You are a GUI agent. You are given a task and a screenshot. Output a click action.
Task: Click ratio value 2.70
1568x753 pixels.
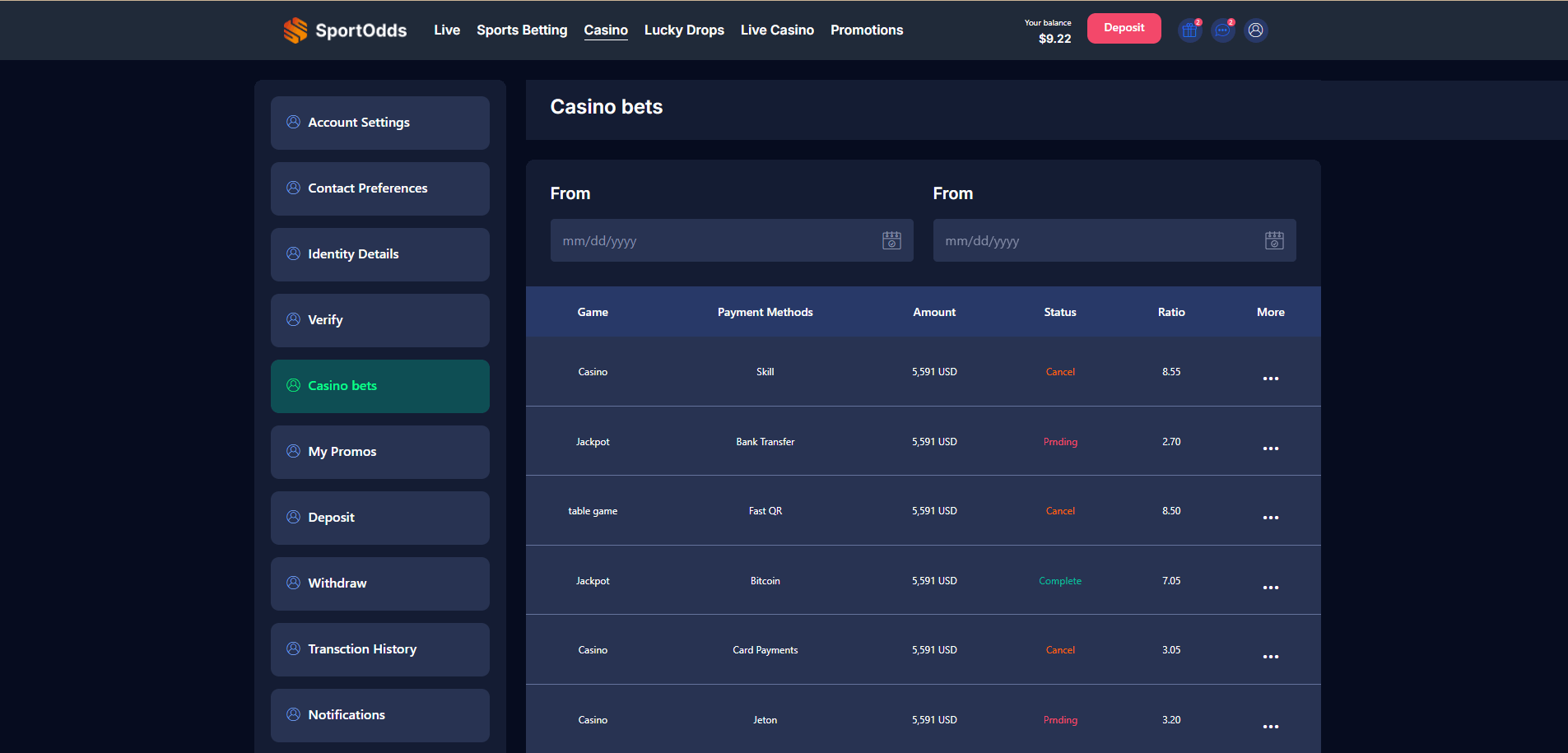[1171, 442]
